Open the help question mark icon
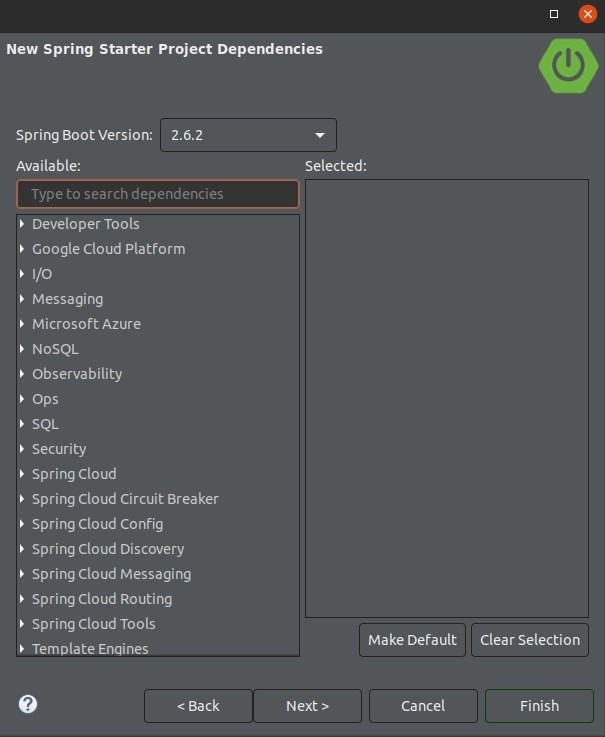 coord(28,704)
